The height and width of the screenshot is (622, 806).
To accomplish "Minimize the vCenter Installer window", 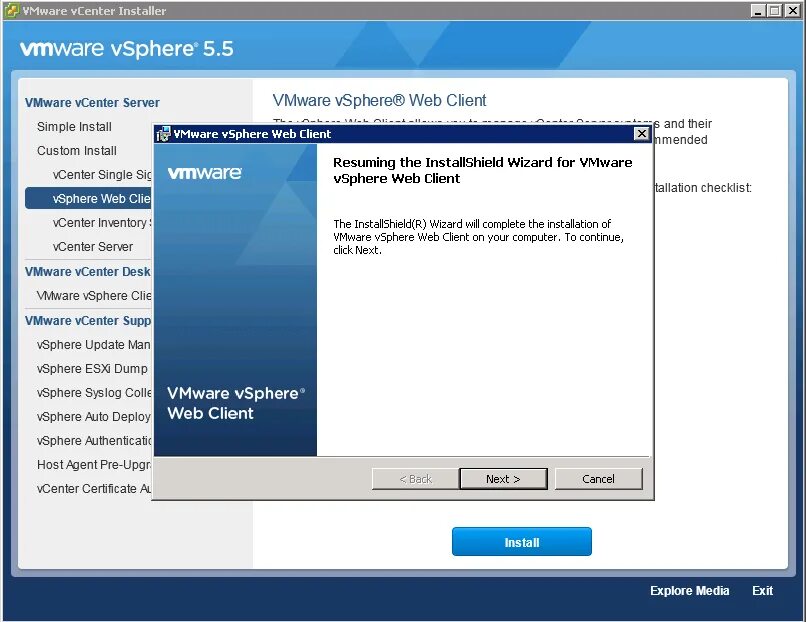I will tap(757, 10).
